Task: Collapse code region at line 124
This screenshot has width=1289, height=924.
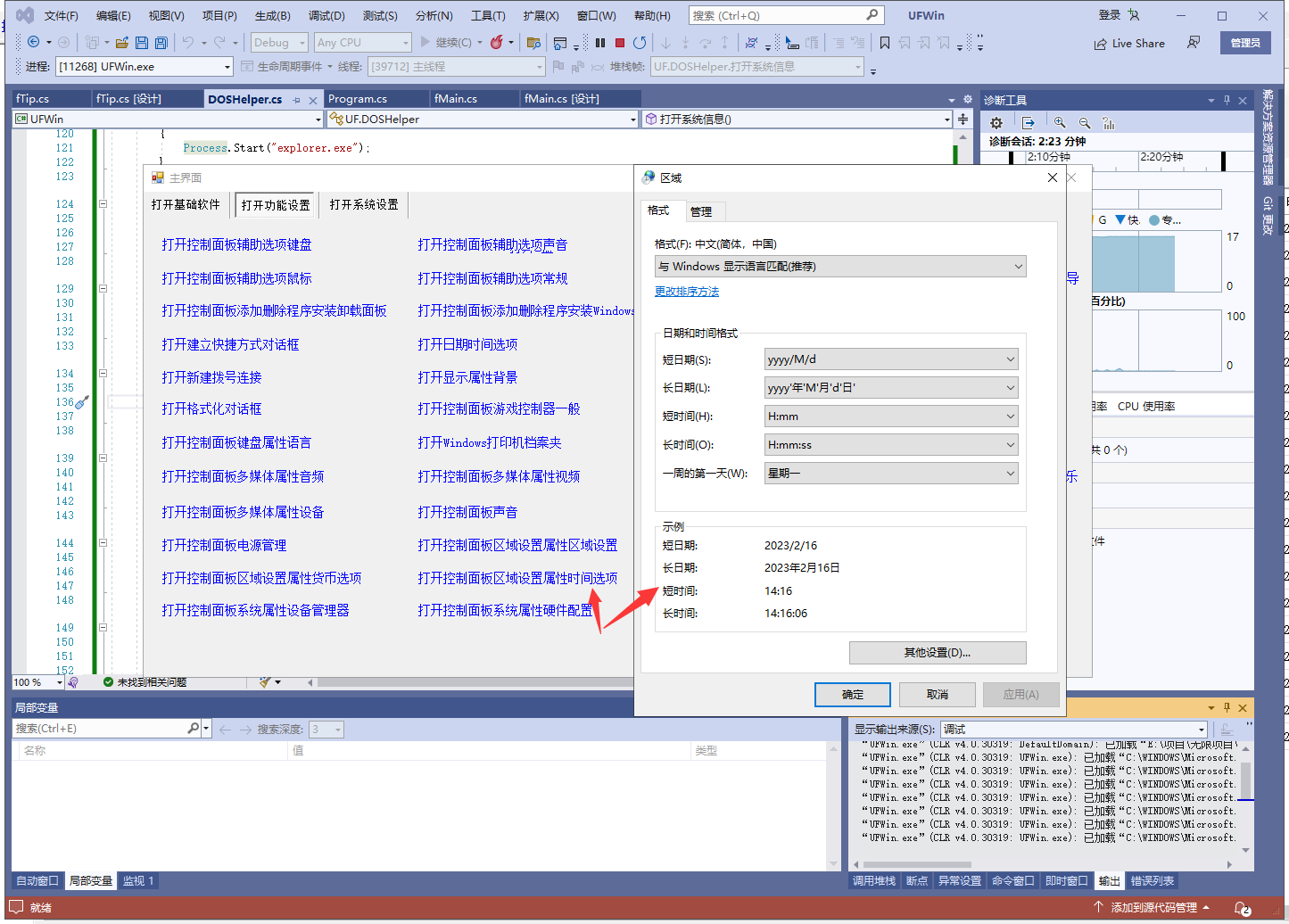Action: pyautogui.click(x=103, y=204)
